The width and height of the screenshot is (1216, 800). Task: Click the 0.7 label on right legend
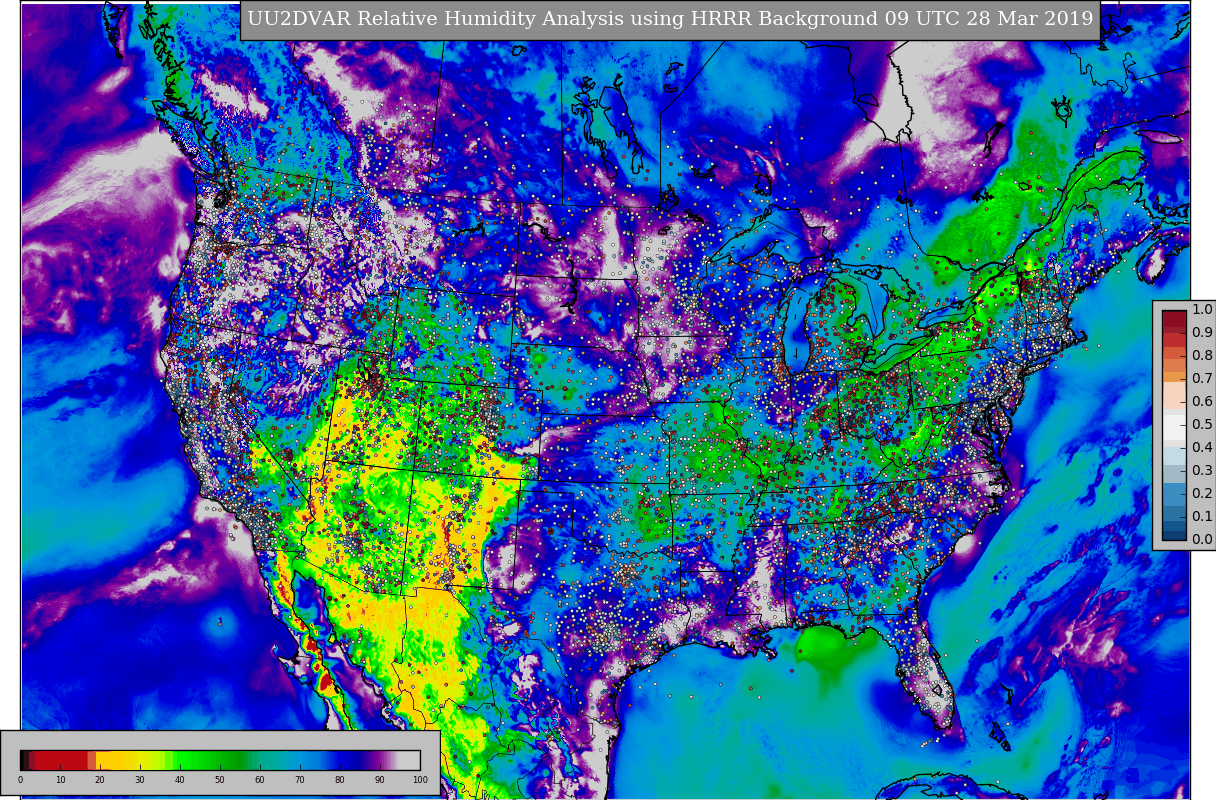point(1202,378)
